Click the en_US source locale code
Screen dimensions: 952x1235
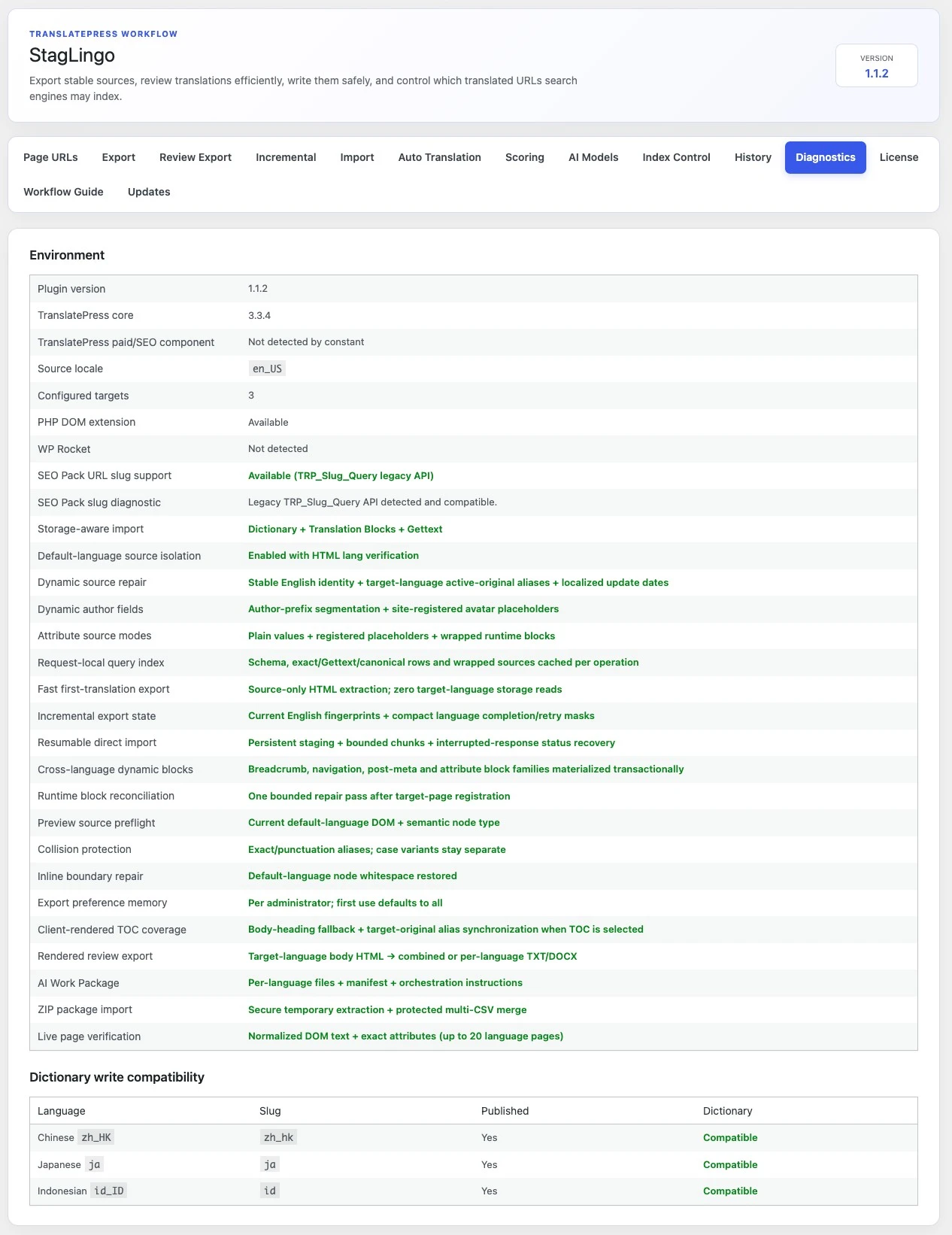click(267, 369)
